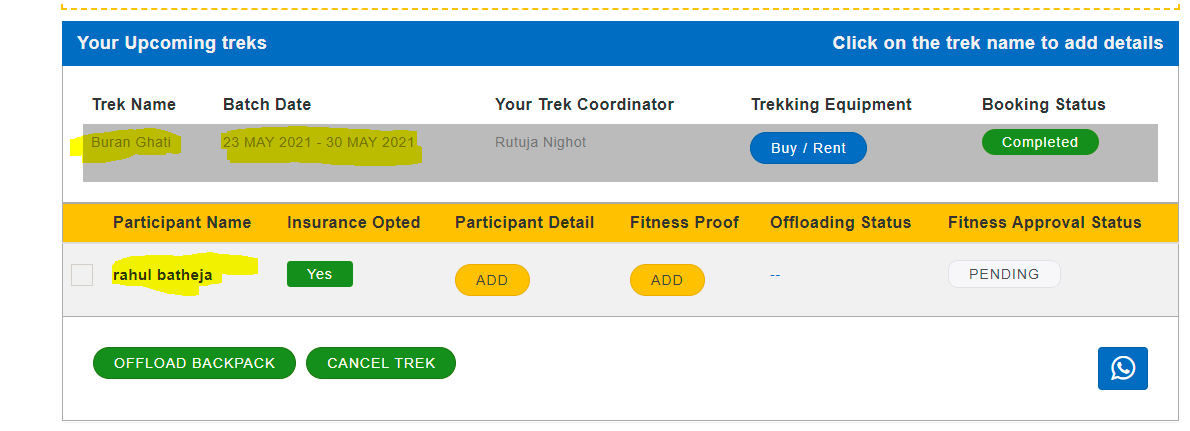The image size is (1190, 431).
Task: Click the Fitness Approval Status column header
Action: point(1044,222)
